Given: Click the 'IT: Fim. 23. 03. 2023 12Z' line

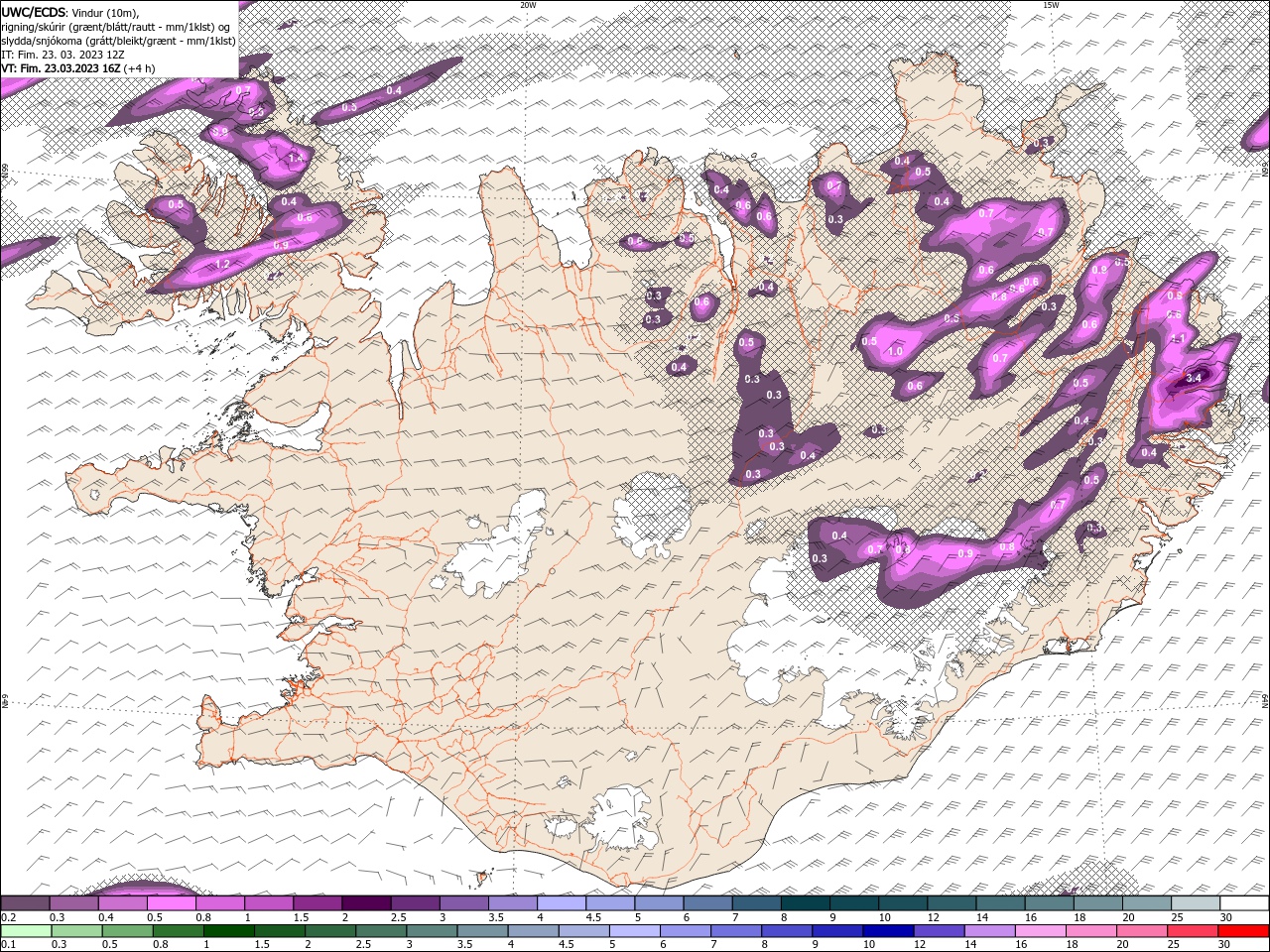Looking at the screenshot, I should [x=62, y=55].
